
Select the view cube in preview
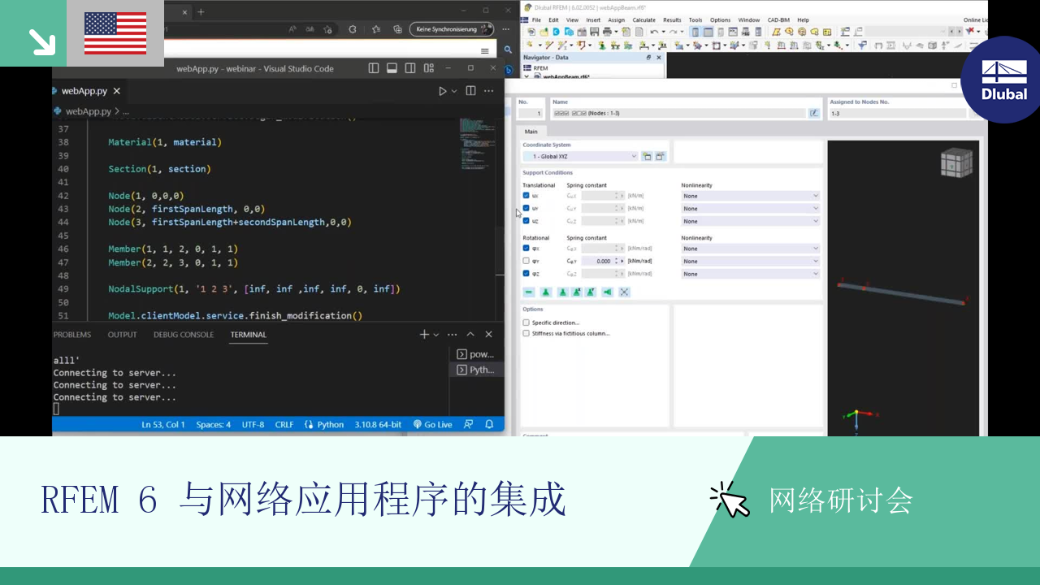(956, 163)
